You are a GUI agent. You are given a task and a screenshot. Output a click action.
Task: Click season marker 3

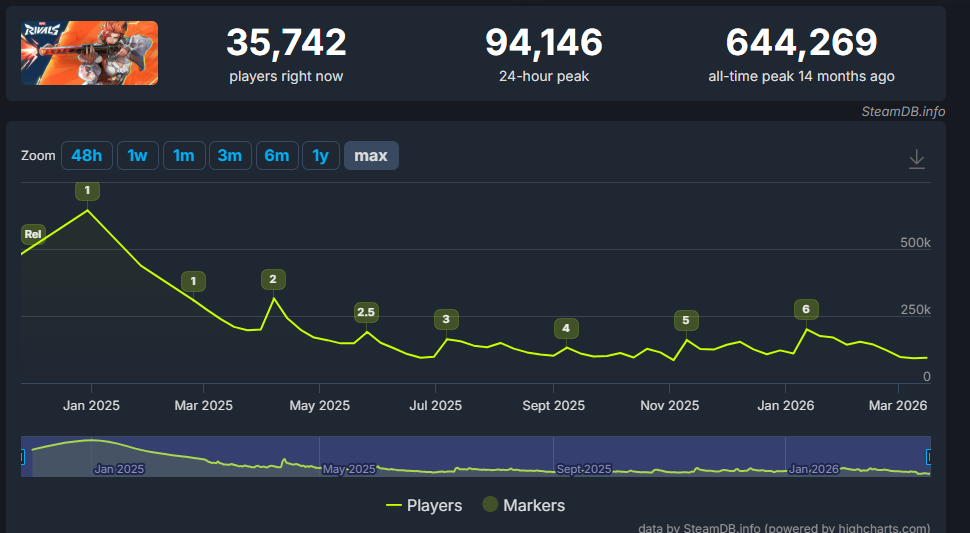point(446,319)
